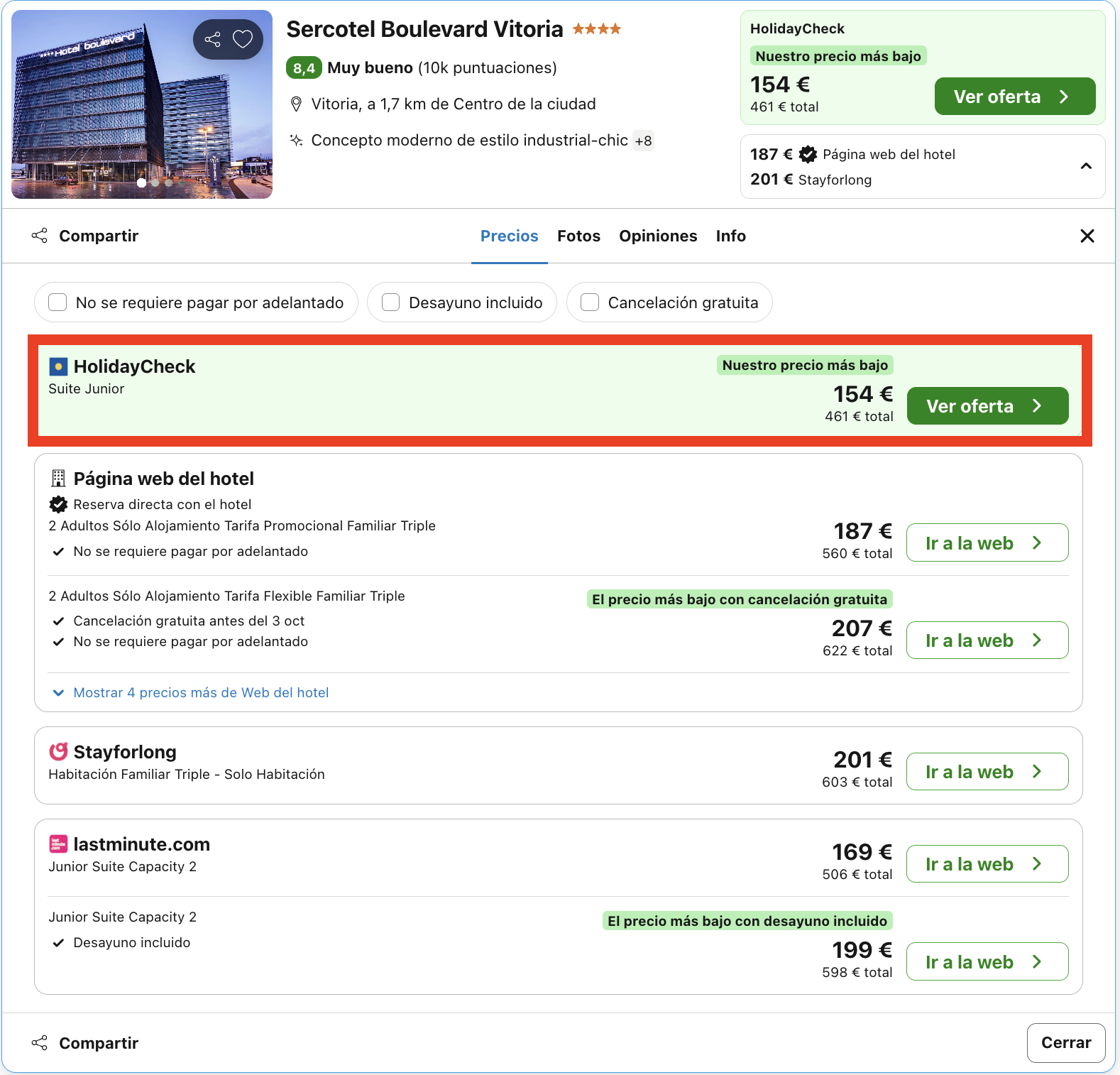This screenshot has width=1120, height=1075.
Task: Check the Cancelación gratuita filter
Action: (x=590, y=302)
